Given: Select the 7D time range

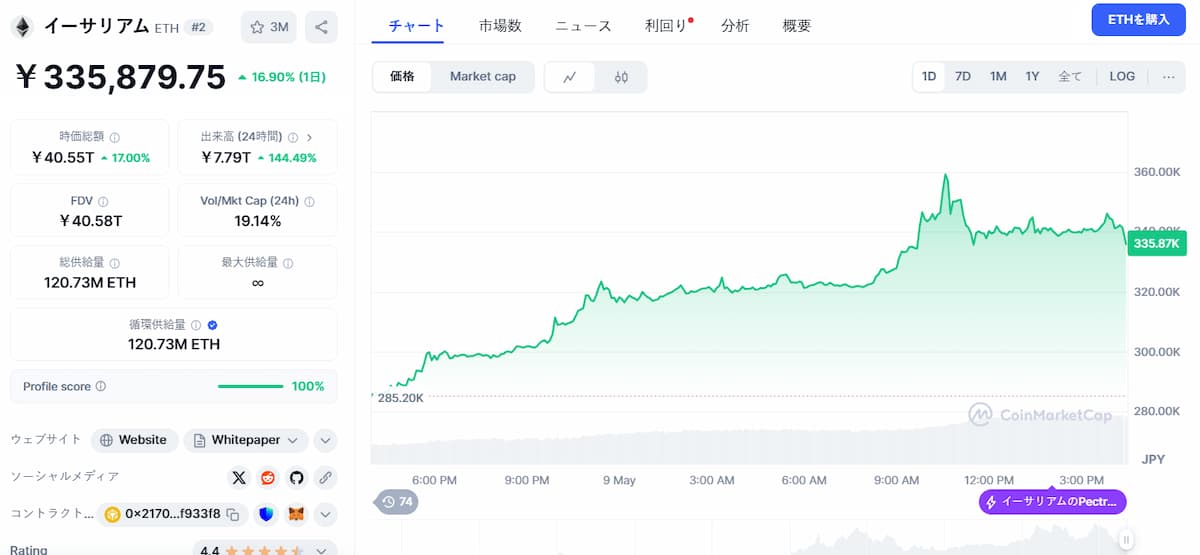Looking at the screenshot, I should point(963,76).
